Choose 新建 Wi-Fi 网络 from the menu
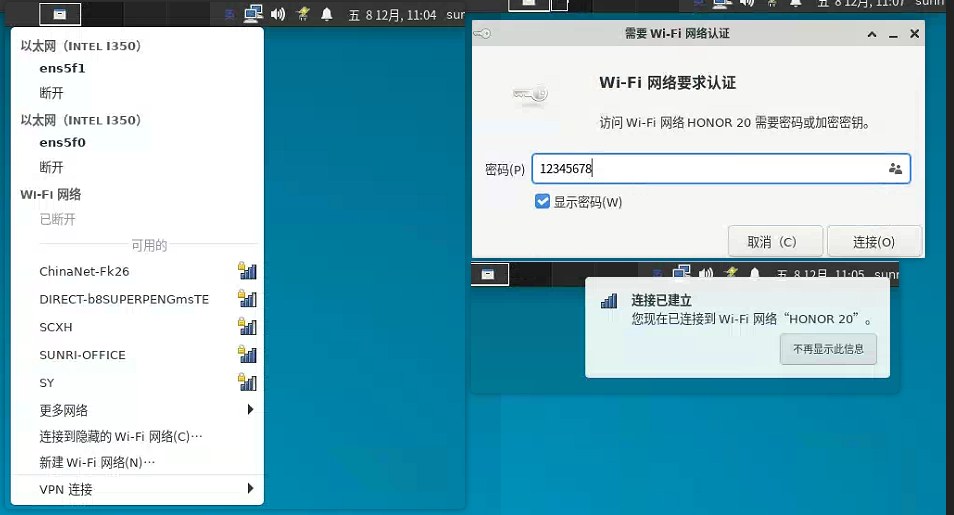Viewport: 954px width, 515px height. click(x=97, y=462)
